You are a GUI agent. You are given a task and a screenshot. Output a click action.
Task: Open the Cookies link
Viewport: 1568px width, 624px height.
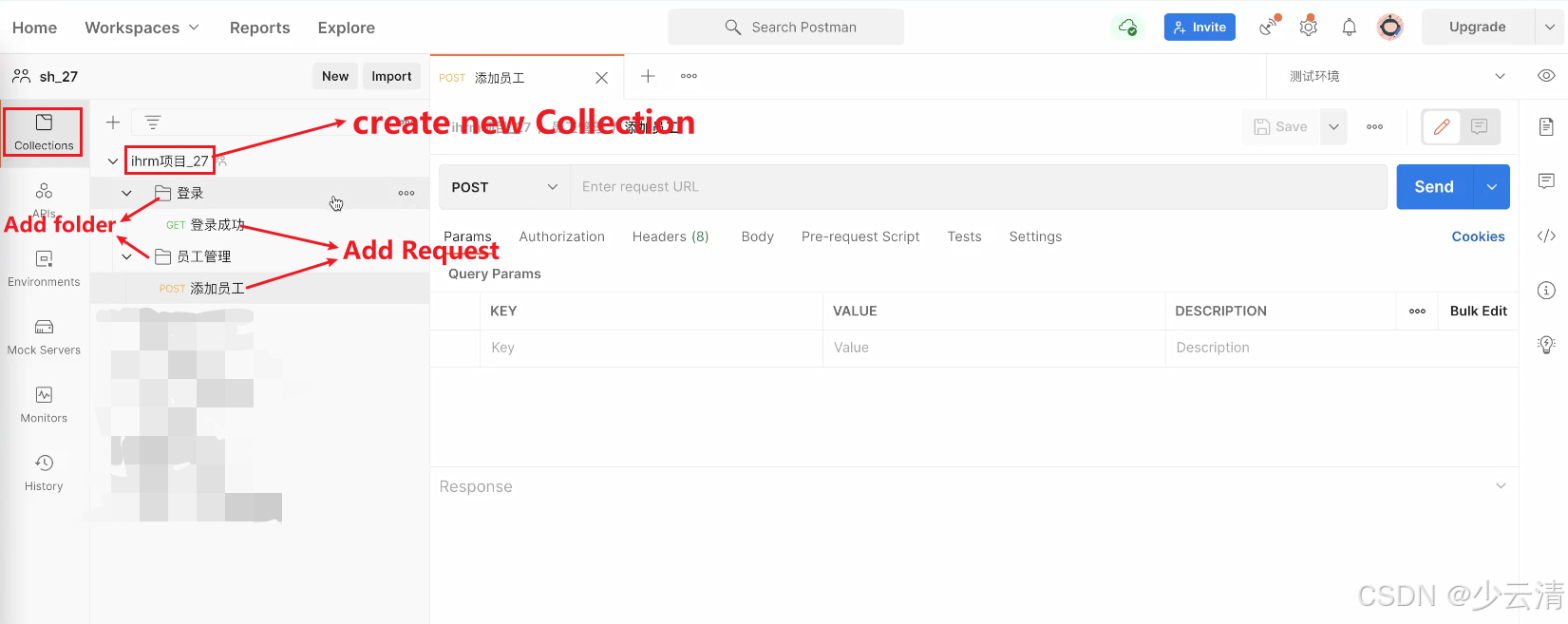1478,236
